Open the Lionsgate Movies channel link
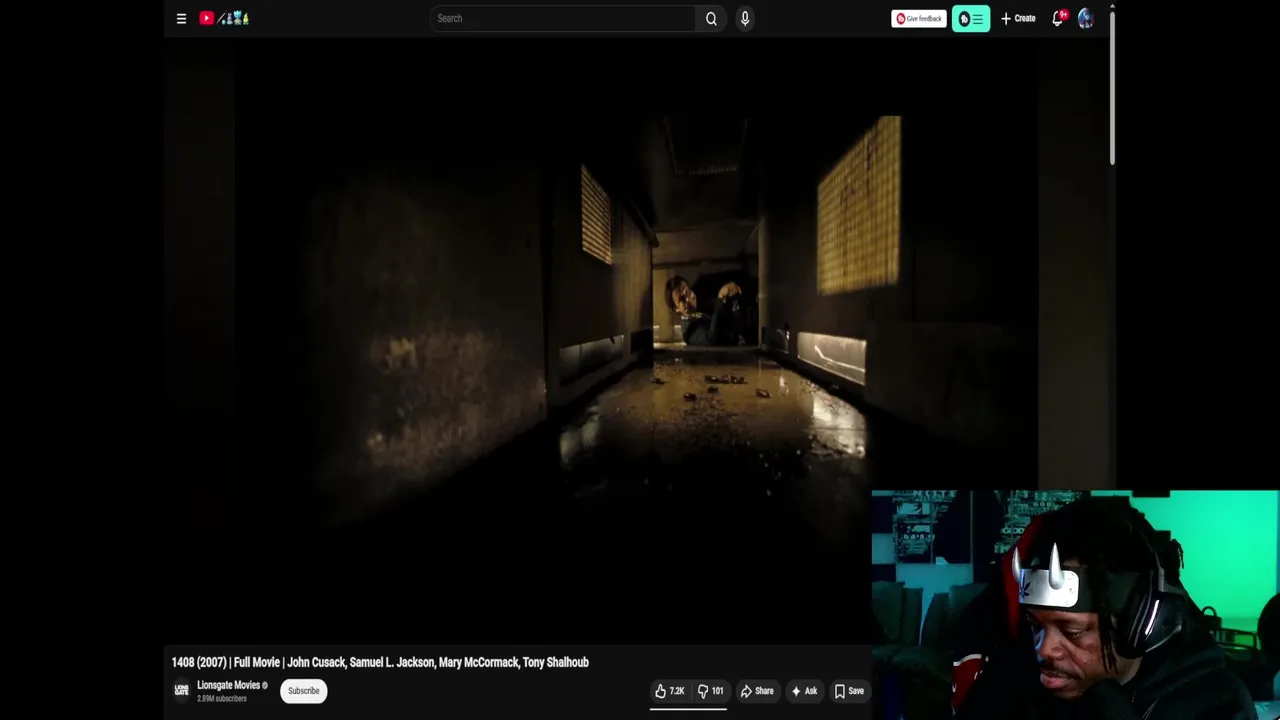1280x720 pixels. tap(228, 685)
